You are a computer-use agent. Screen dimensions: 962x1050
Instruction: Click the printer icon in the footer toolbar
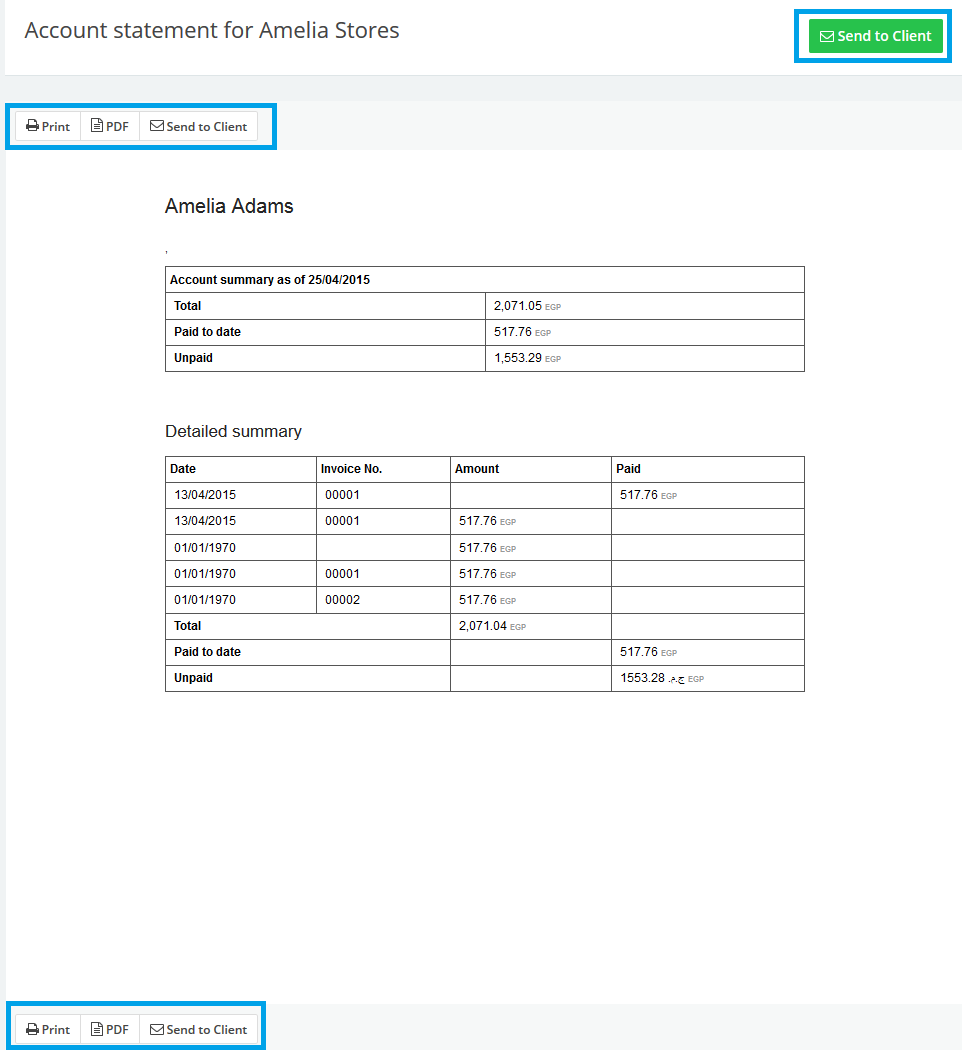click(33, 1030)
